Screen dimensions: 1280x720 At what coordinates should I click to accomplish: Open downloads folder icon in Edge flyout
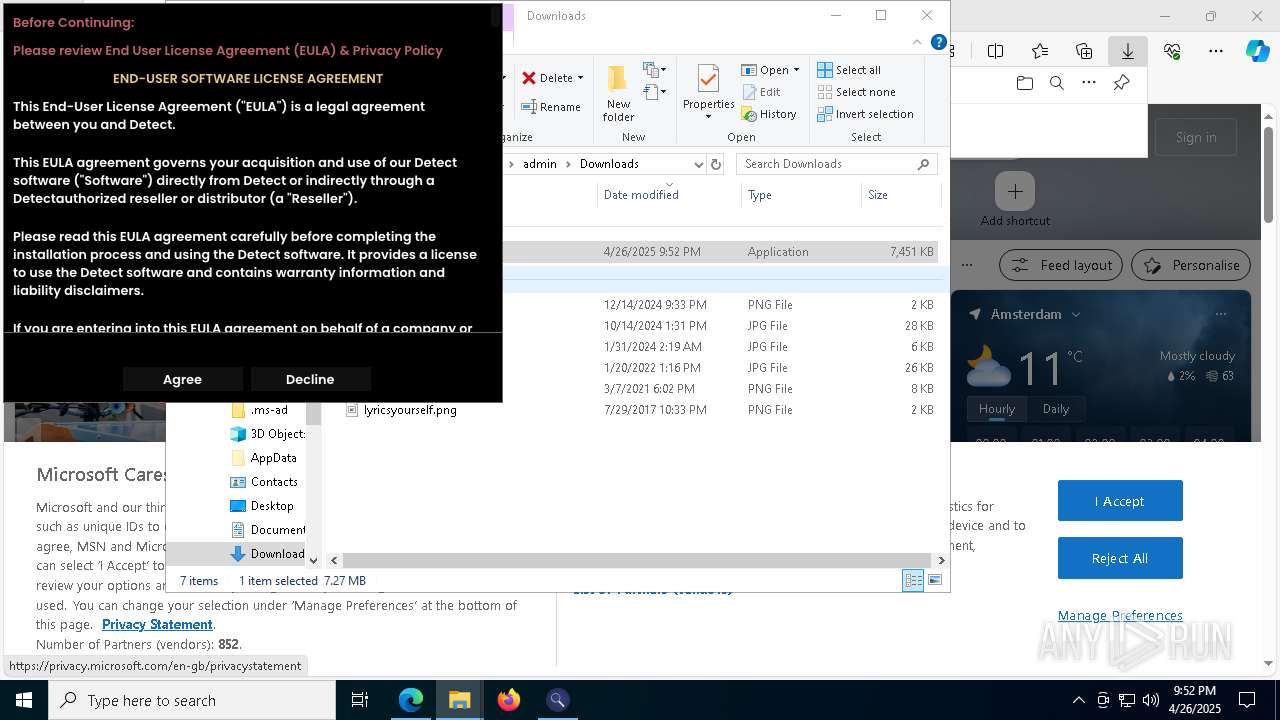pyautogui.click(x=1025, y=83)
